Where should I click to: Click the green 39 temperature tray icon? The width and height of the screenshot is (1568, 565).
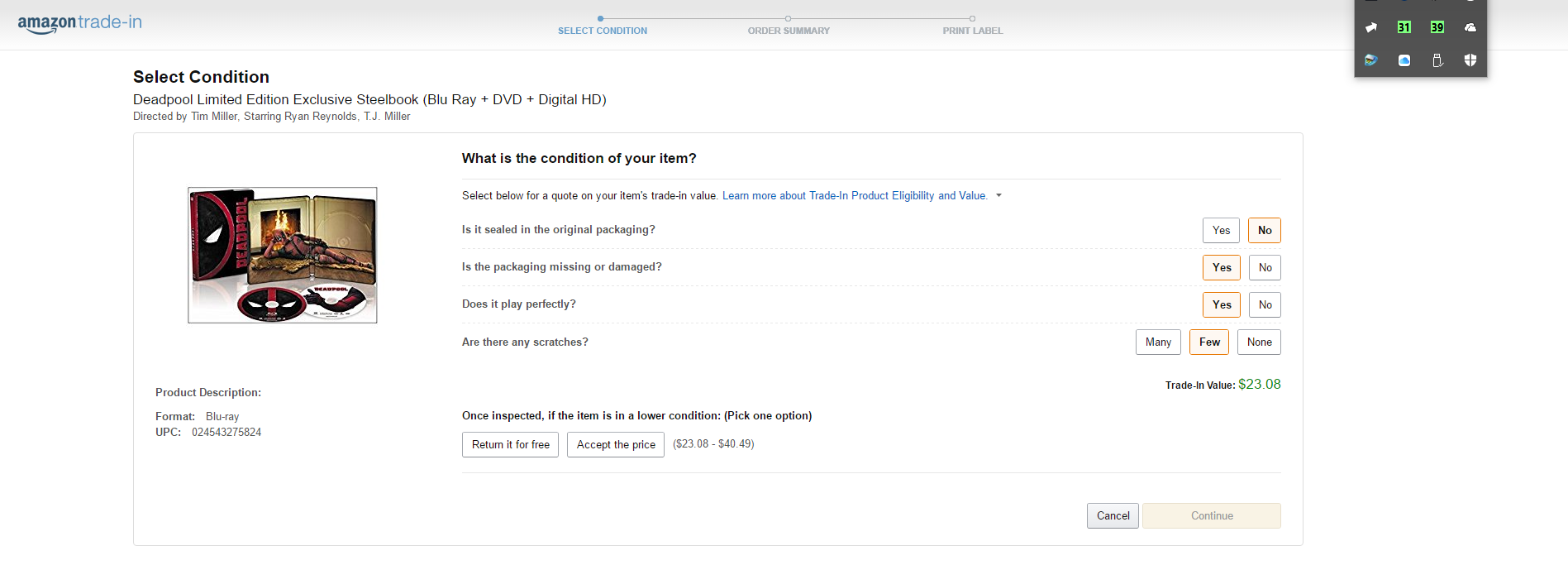click(x=1437, y=27)
